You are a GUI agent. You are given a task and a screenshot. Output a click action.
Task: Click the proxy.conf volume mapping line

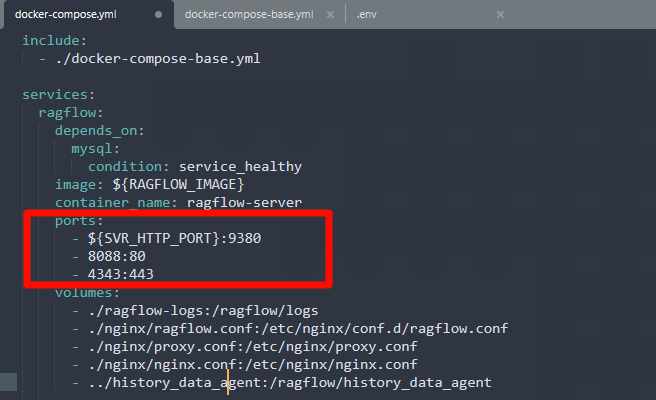(253, 346)
